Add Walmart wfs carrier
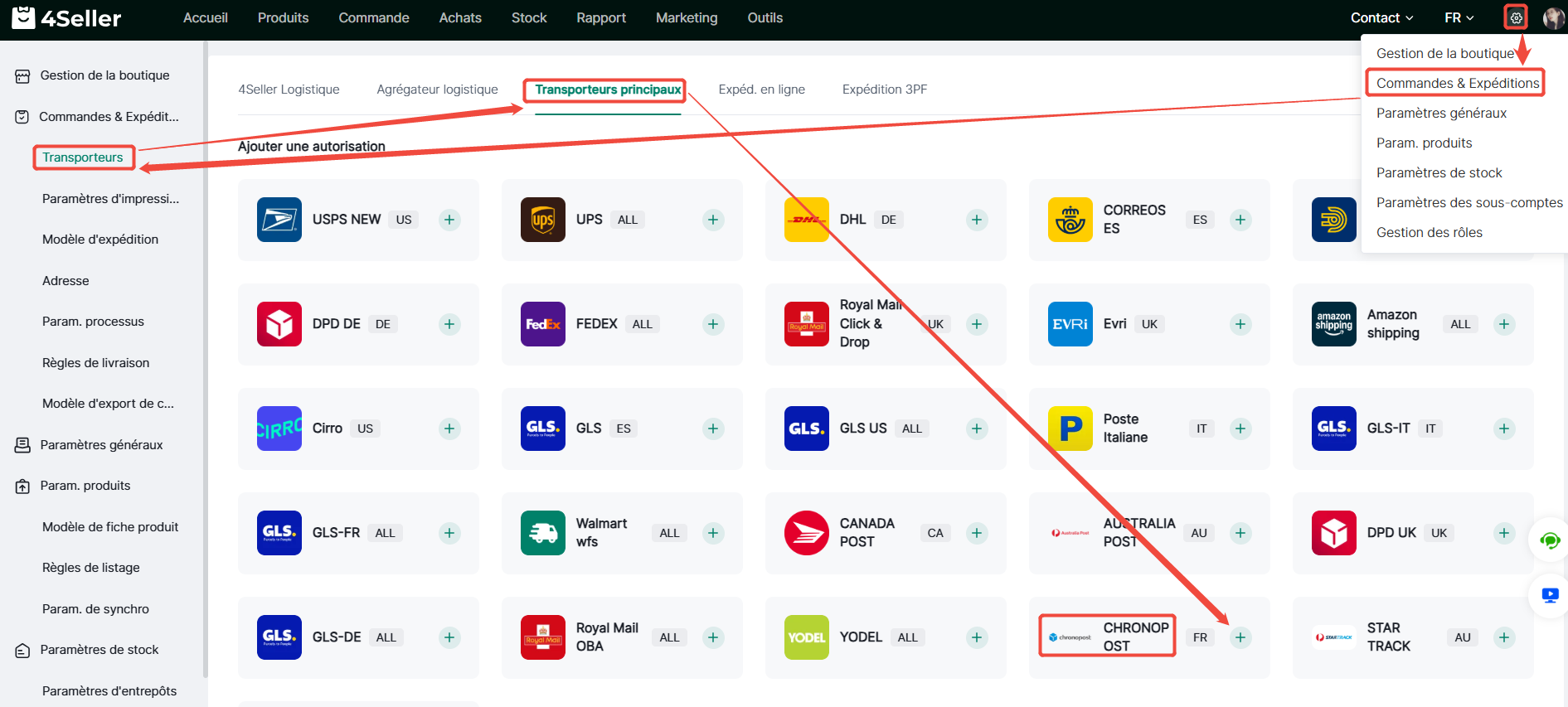The height and width of the screenshot is (707, 1568). [713, 533]
